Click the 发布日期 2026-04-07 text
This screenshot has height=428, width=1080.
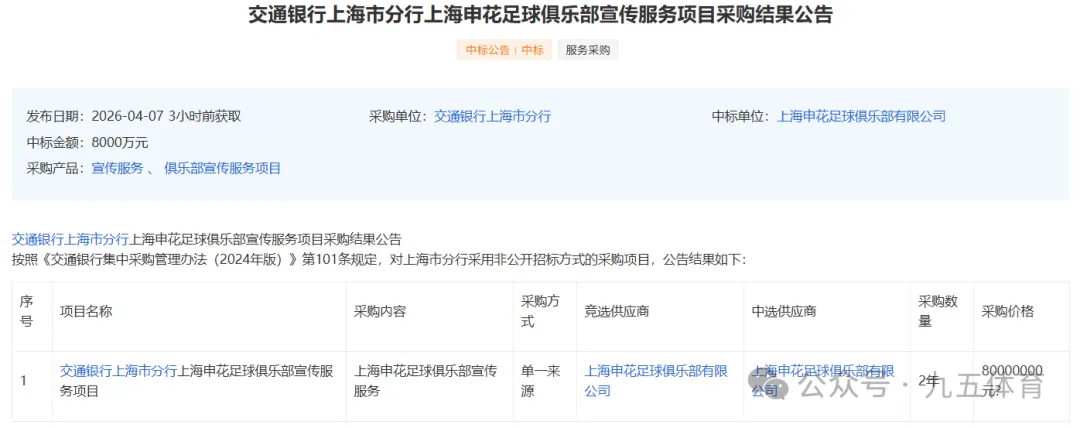[x=134, y=116]
